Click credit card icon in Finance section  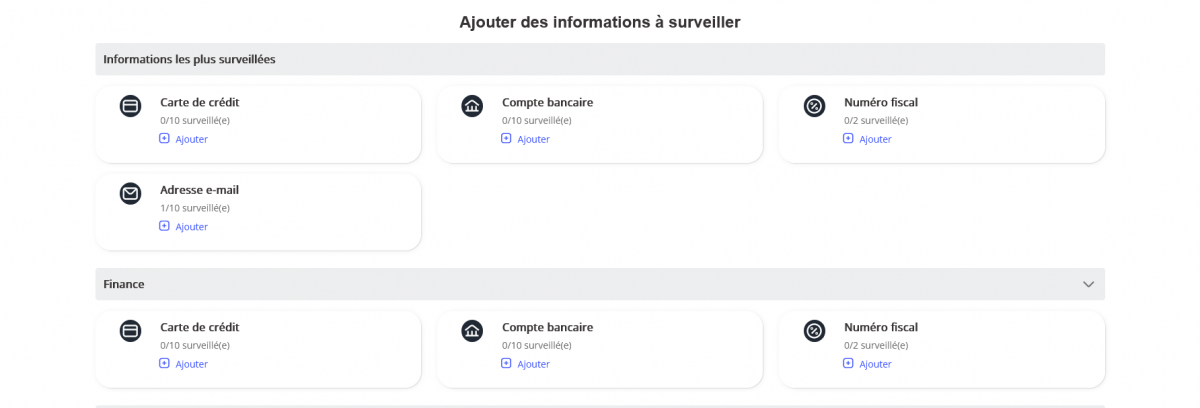(130, 331)
